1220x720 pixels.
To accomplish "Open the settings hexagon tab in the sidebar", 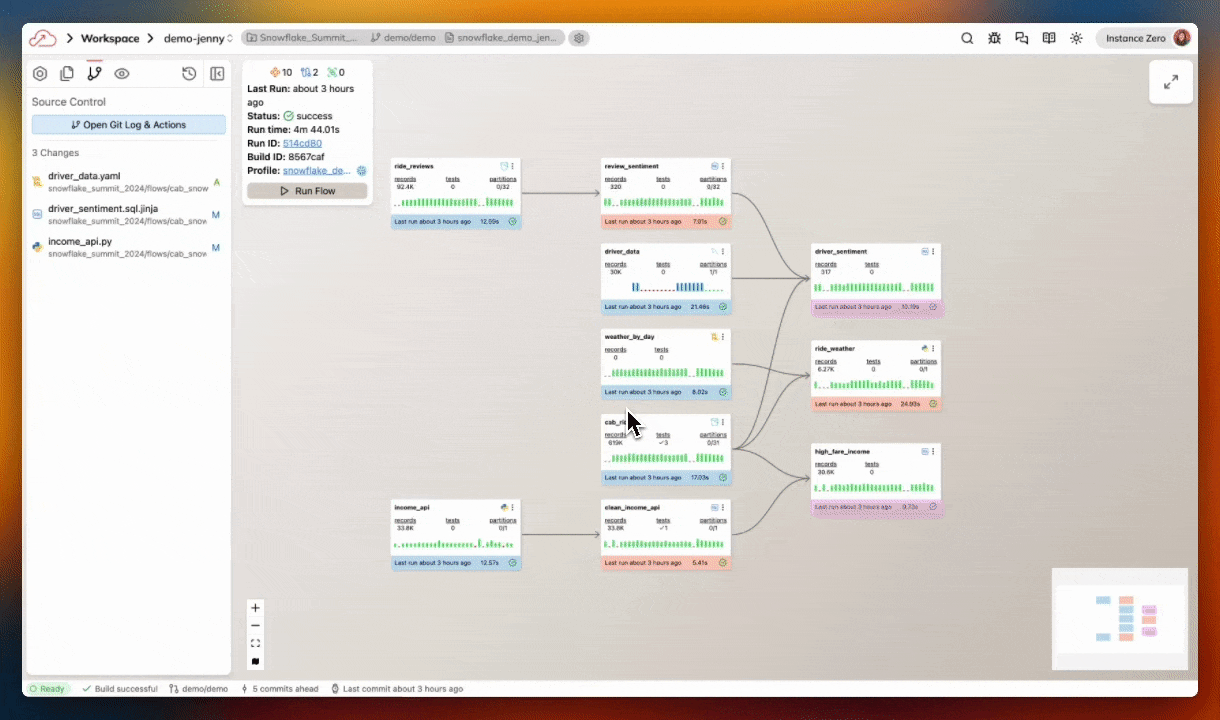I will (40, 73).
